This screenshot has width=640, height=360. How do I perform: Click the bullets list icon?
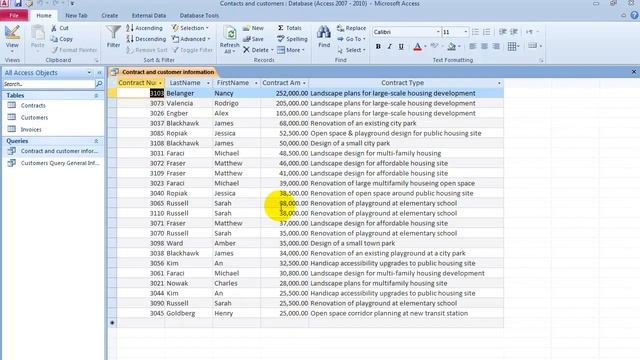tap(475, 32)
